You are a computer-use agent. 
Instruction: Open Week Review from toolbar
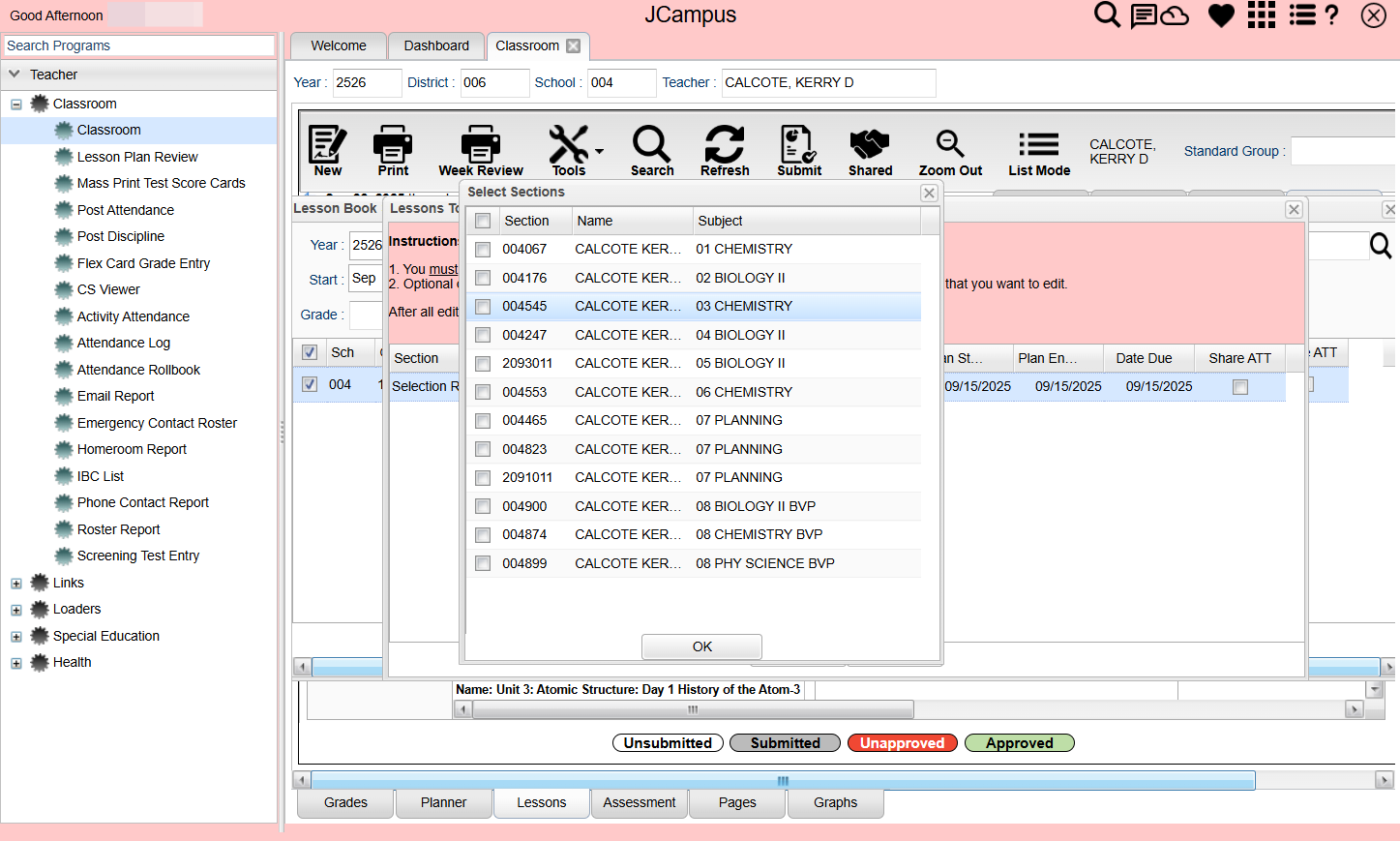[x=481, y=151]
